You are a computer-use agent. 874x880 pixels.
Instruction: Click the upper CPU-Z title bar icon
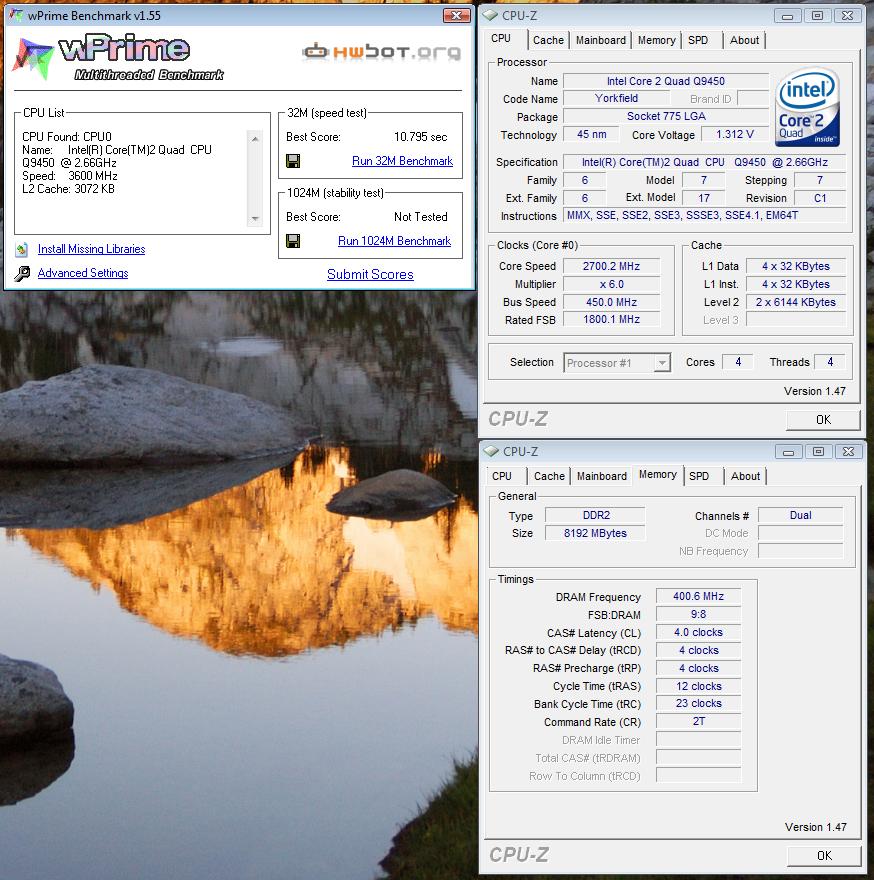coord(490,15)
